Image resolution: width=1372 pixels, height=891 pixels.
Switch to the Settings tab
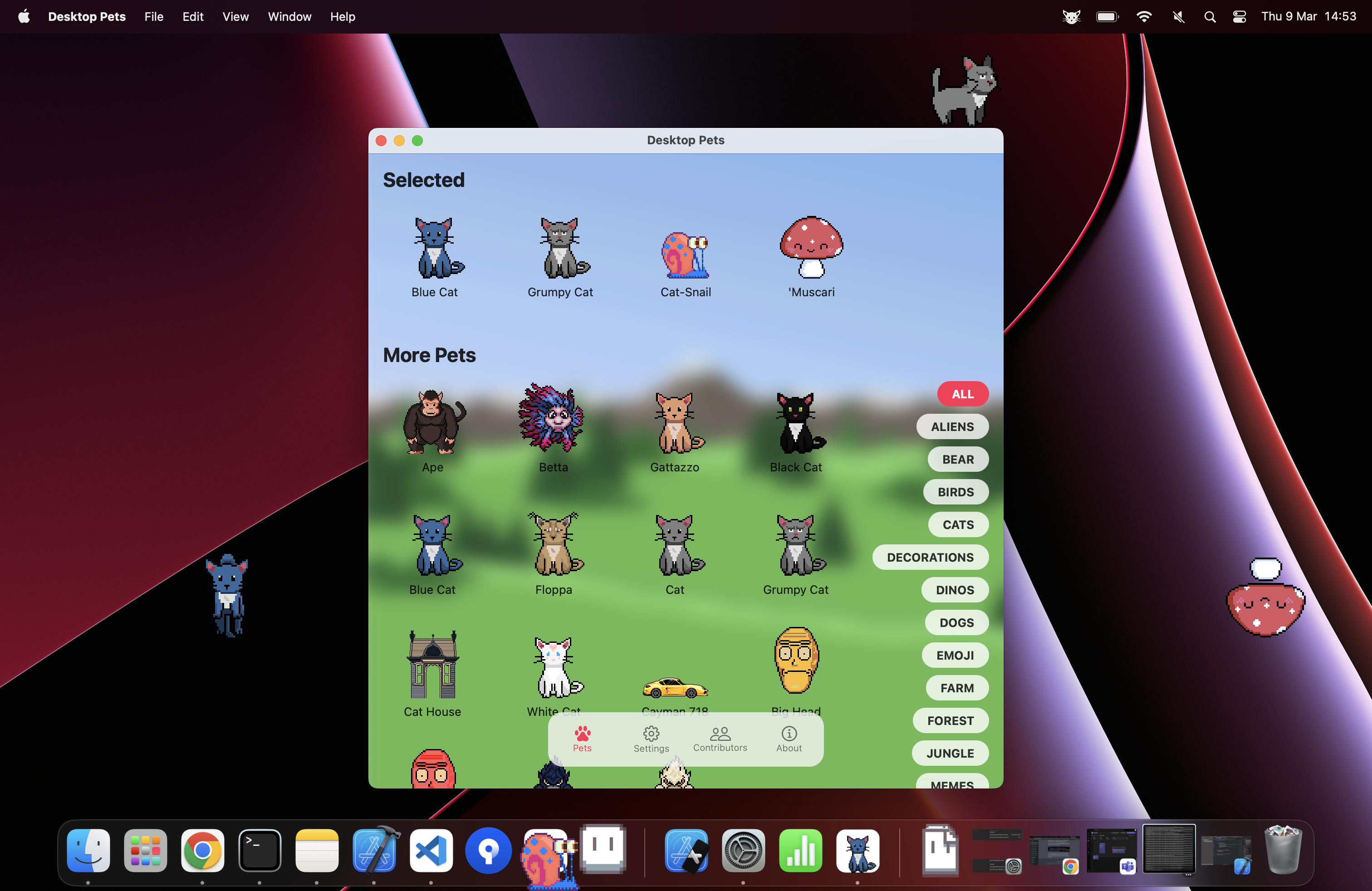[651, 739]
